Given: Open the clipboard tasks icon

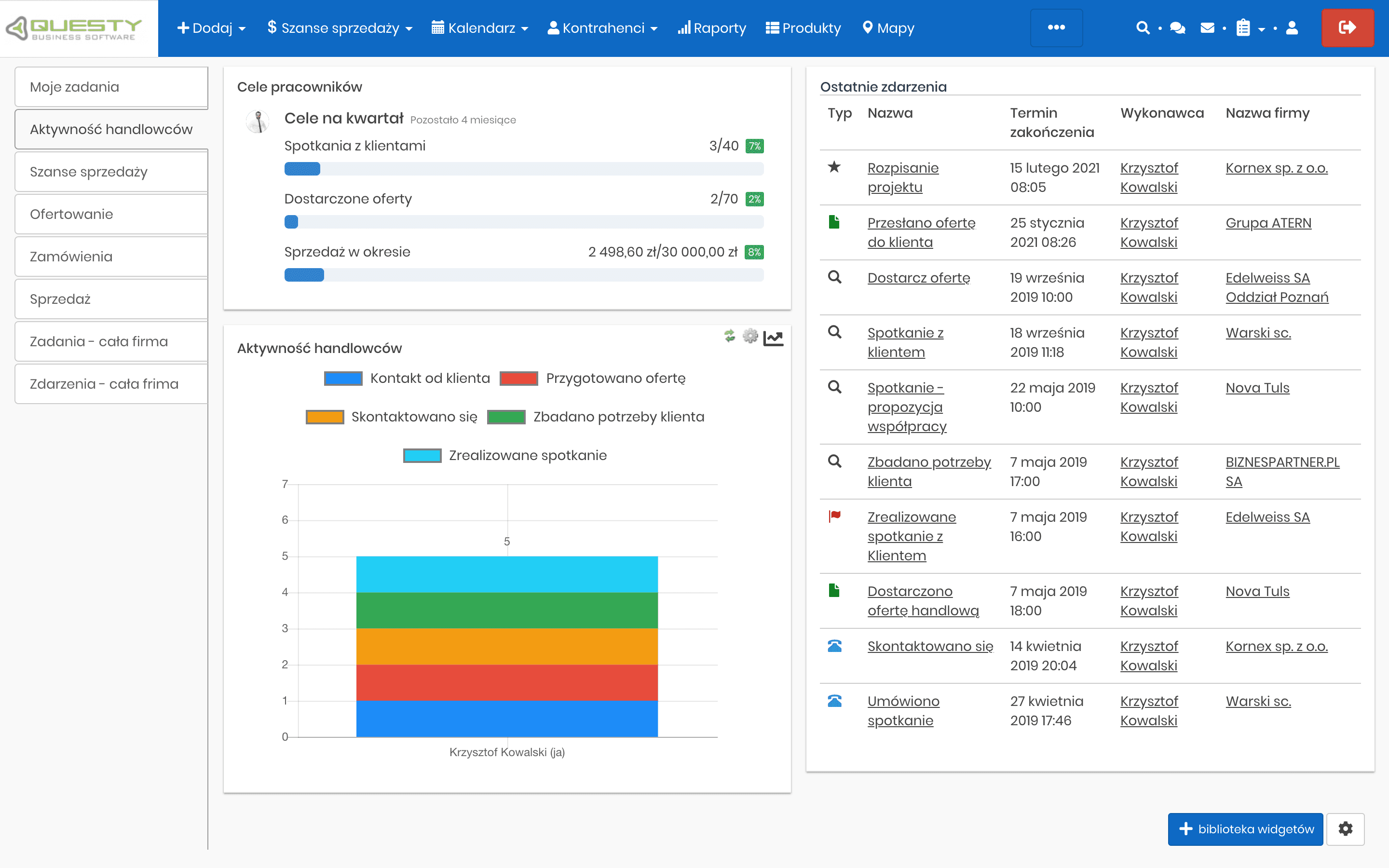Looking at the screenshot, I should [x=1243, y=27].
